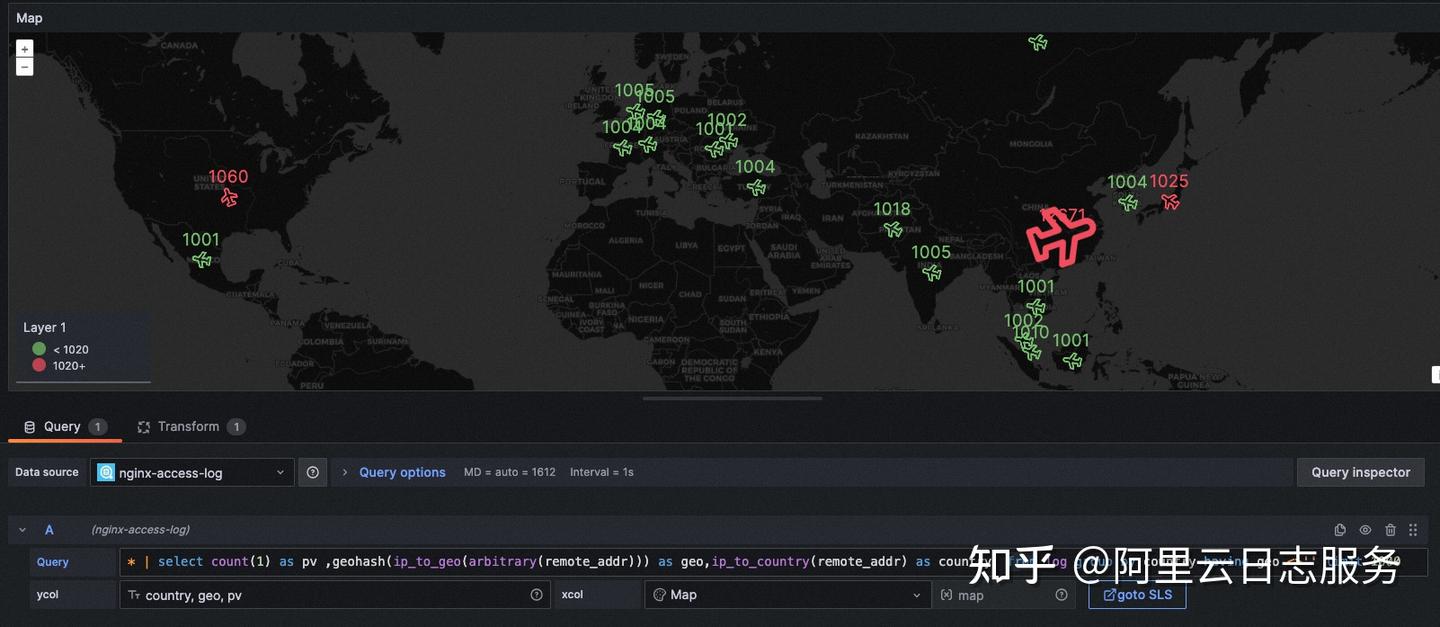1440x627 pixels.
Task: Duplicate query A using the copy icon
Action: 1339,529
